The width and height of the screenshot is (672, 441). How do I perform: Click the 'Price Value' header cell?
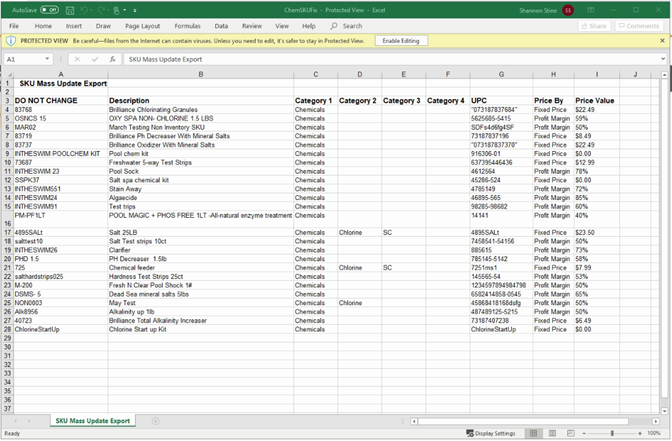tap(597, 101)
